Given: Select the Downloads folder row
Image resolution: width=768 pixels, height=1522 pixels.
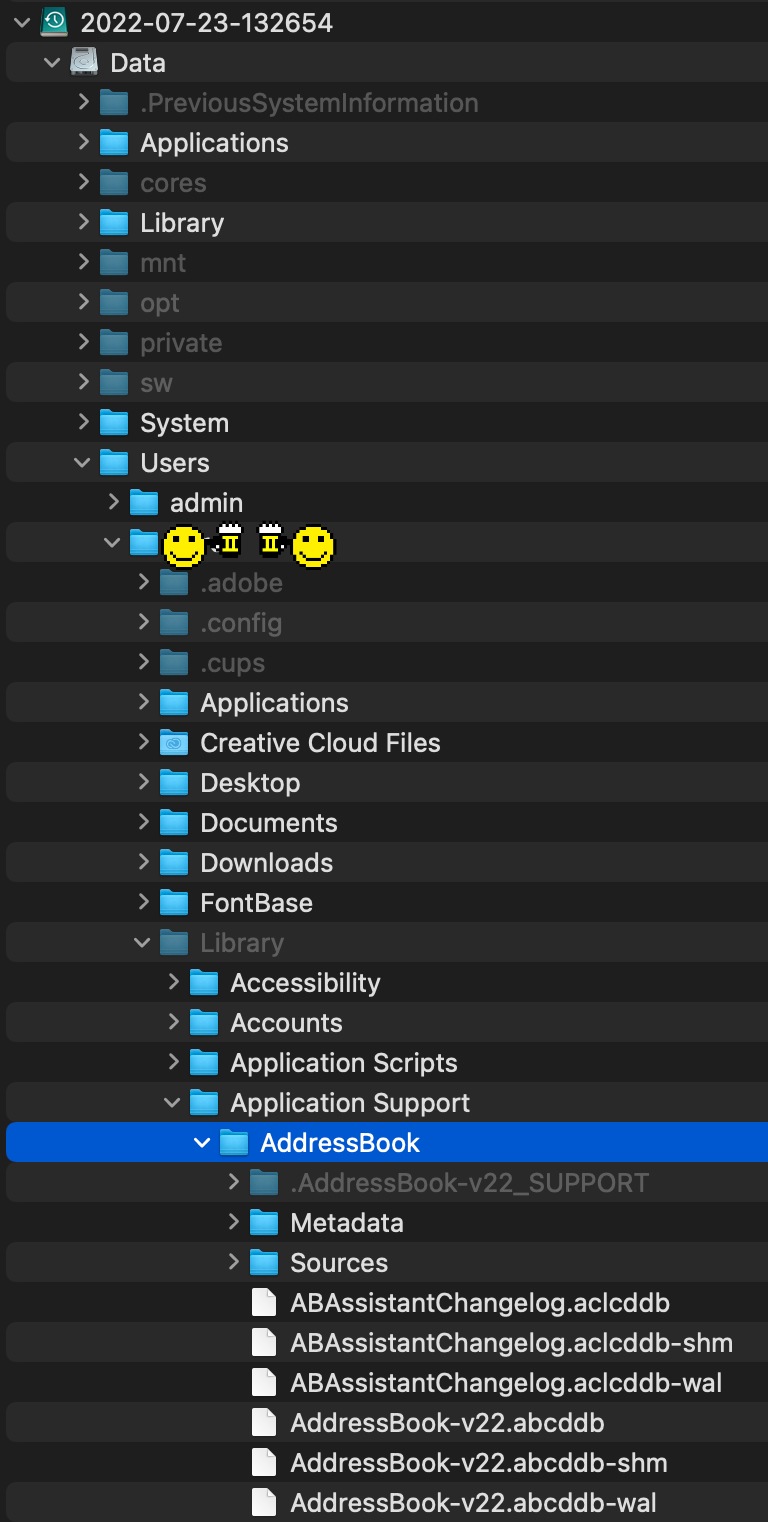Looking at the screenshot, I should [387, 862].
